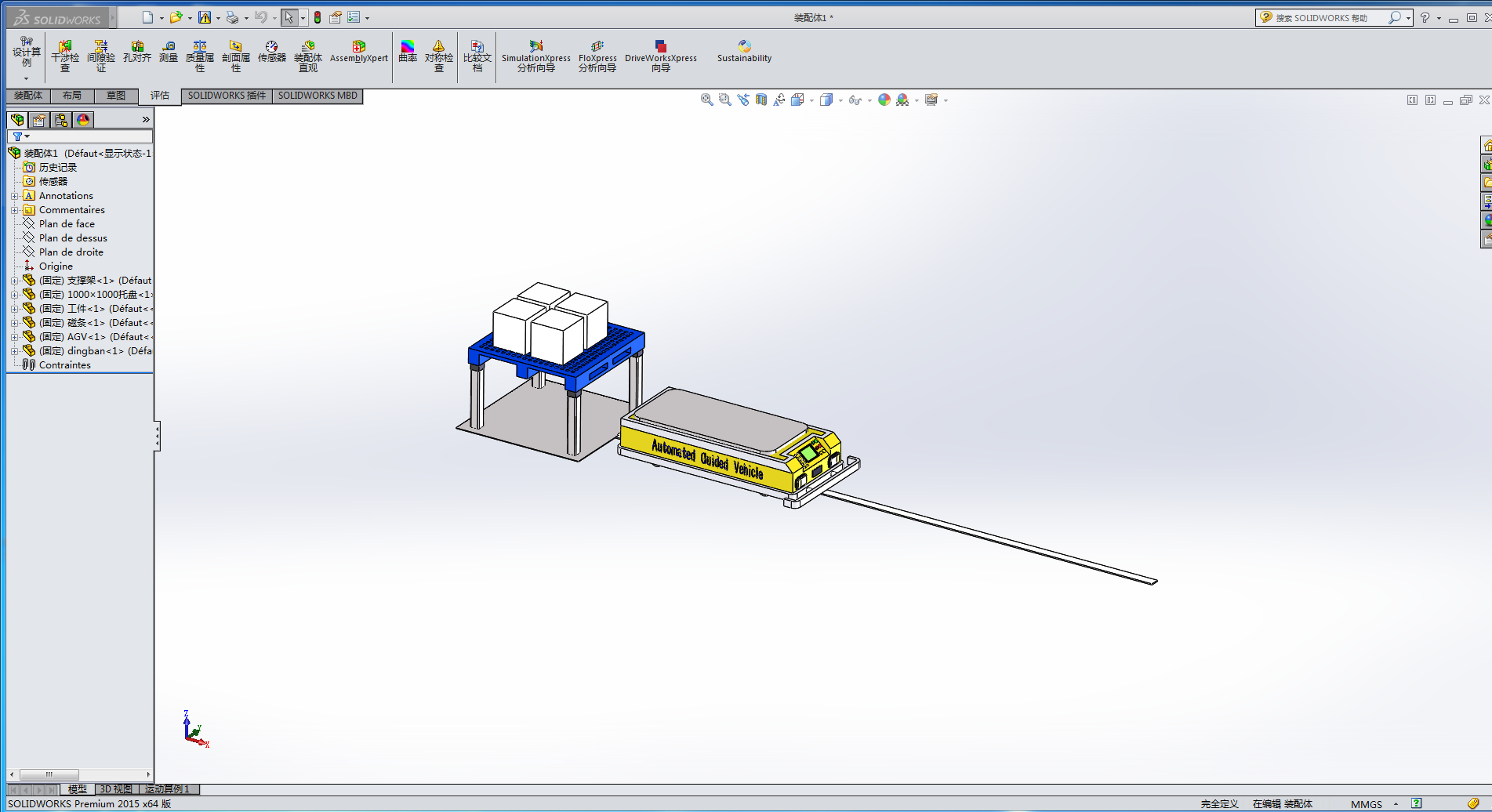1492x812 pixels.
Task: Expand the Select tool dropdown arrow
Action: 303,18
